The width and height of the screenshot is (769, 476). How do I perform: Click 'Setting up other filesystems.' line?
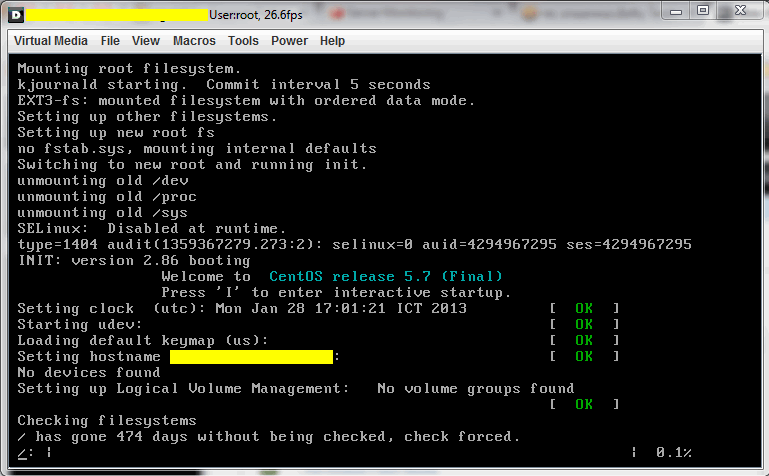(x=147, y=117)
